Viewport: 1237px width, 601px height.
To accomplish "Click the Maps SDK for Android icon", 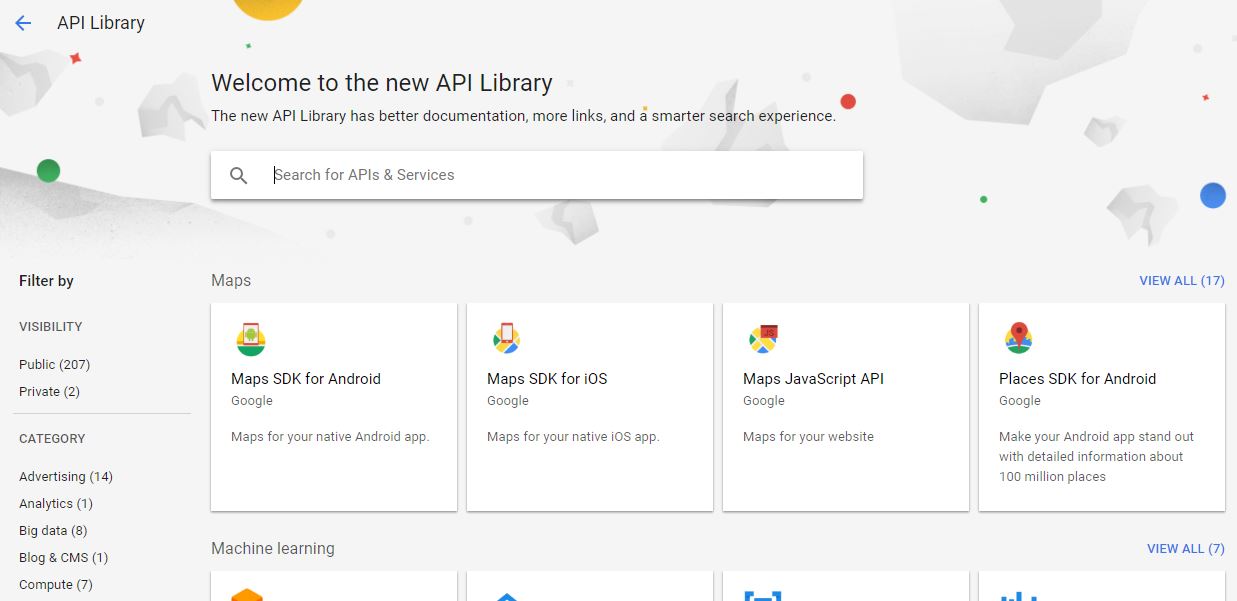I will coord(251,339).
